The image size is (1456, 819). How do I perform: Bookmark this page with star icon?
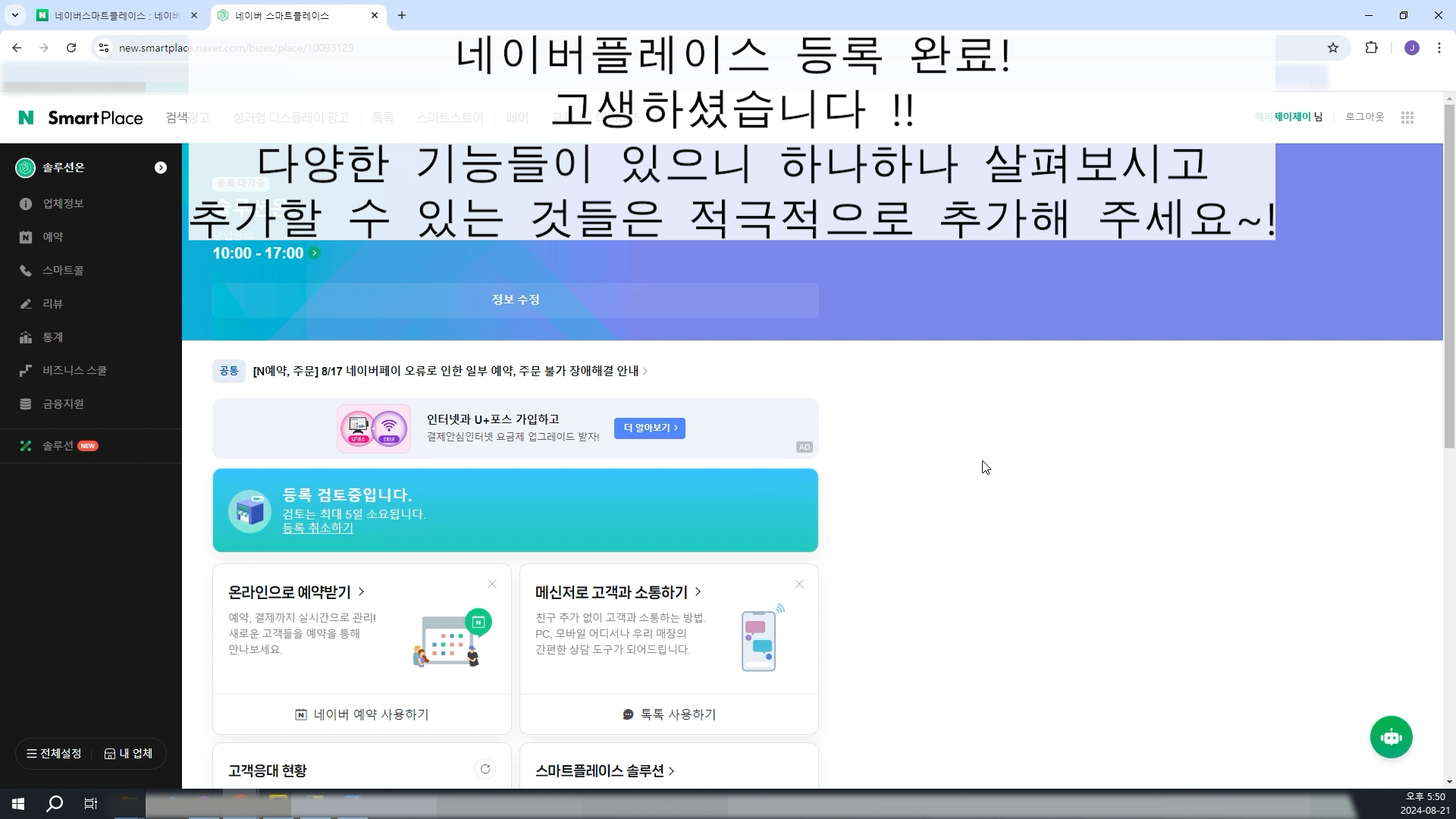point(1333,48)
